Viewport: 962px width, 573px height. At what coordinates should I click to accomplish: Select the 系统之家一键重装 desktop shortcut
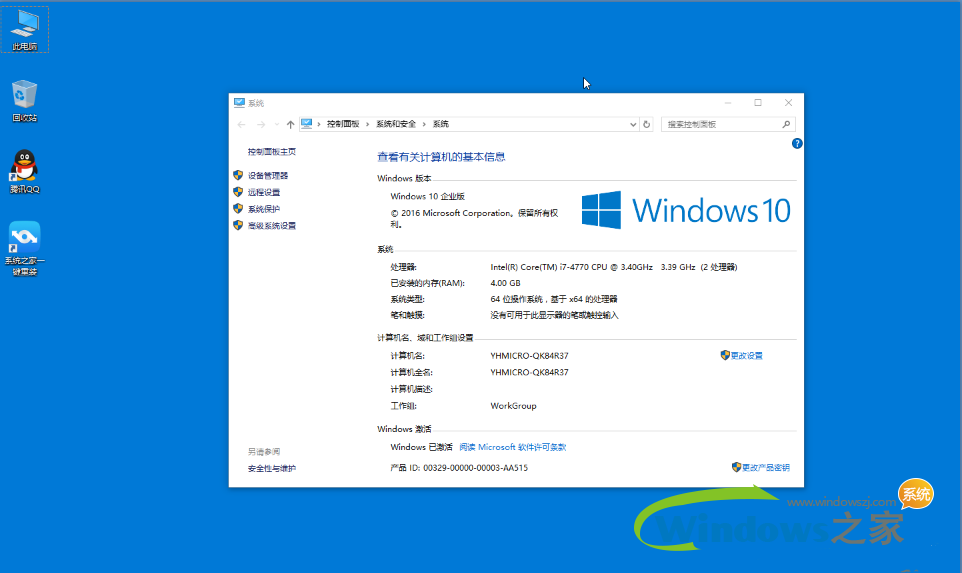pos(25,248)
